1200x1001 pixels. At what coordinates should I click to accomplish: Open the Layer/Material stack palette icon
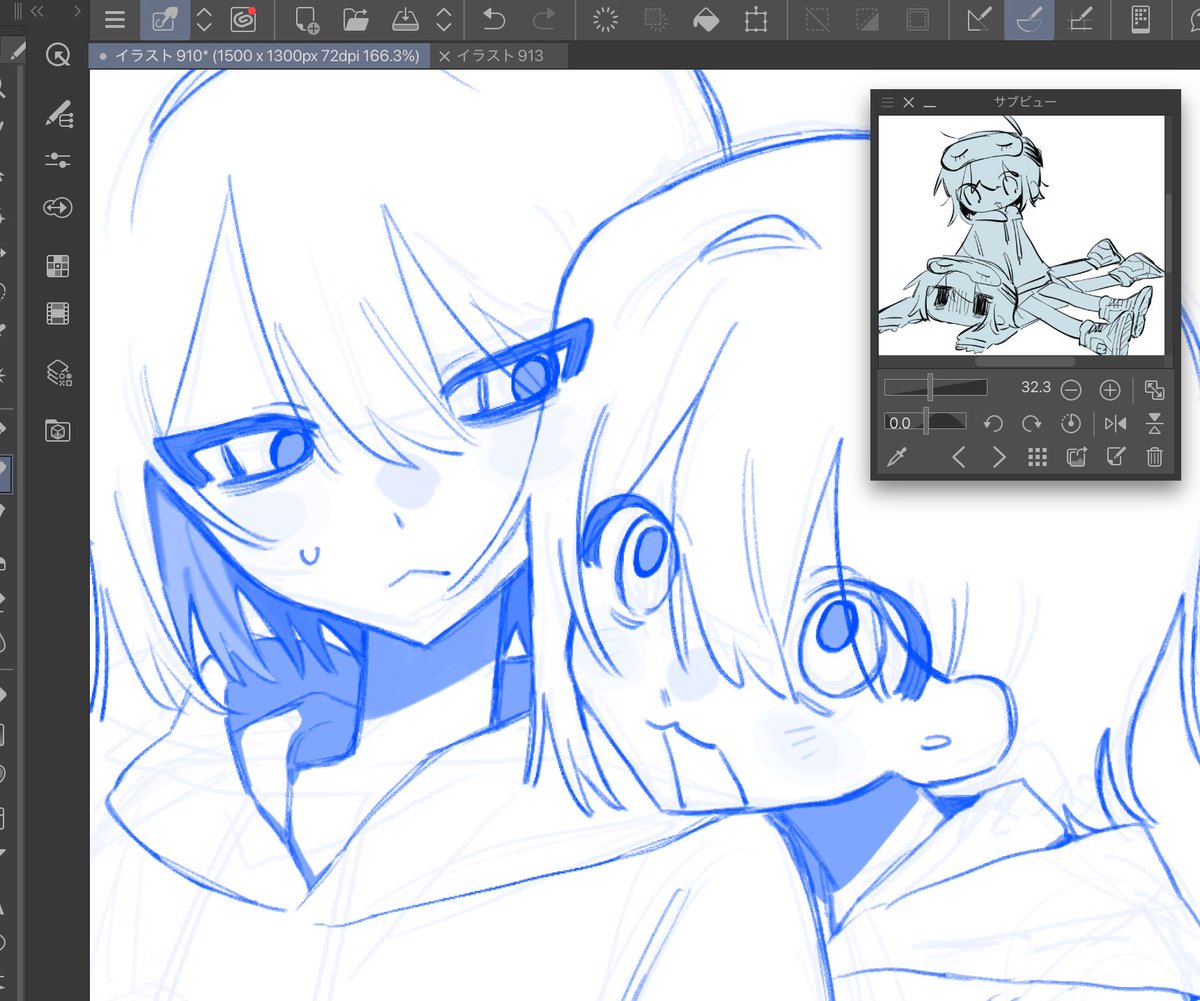pyautogui.click(x=59, y=373)
